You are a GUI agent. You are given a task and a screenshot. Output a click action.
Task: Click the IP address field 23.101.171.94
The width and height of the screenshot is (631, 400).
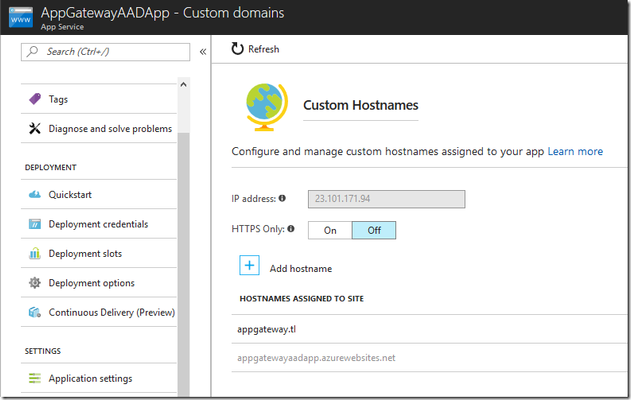pyautogui.click(x=386, y=199)
